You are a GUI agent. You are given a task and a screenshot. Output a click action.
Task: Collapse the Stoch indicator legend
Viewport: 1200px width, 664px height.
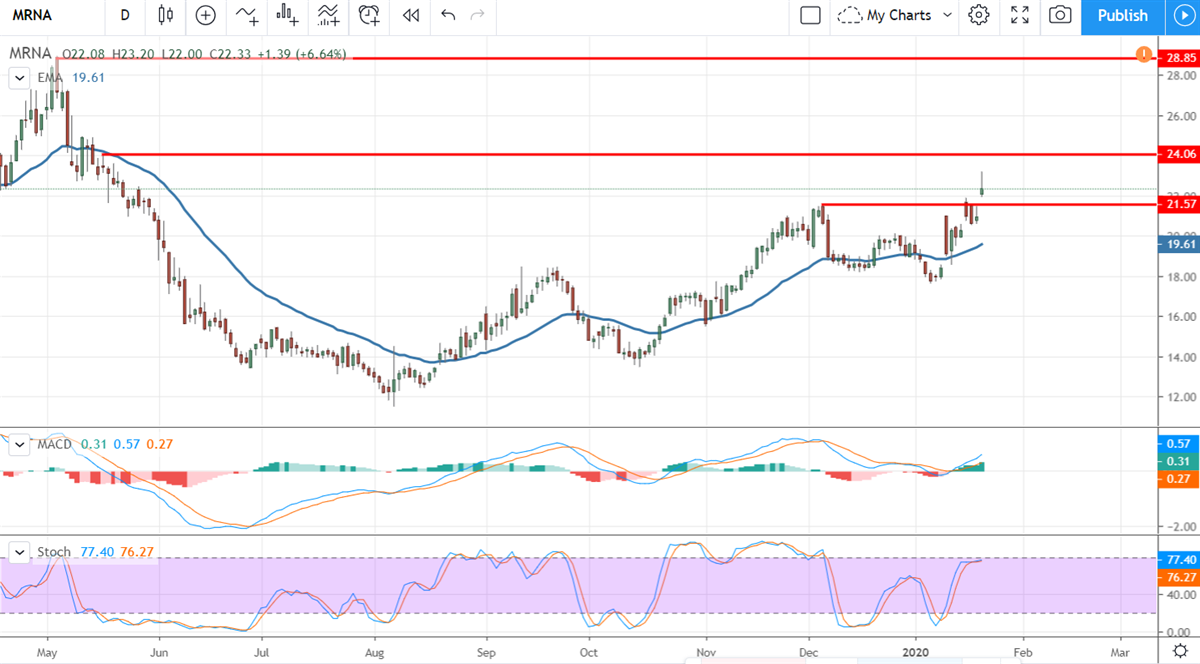(x=18, y=552)
